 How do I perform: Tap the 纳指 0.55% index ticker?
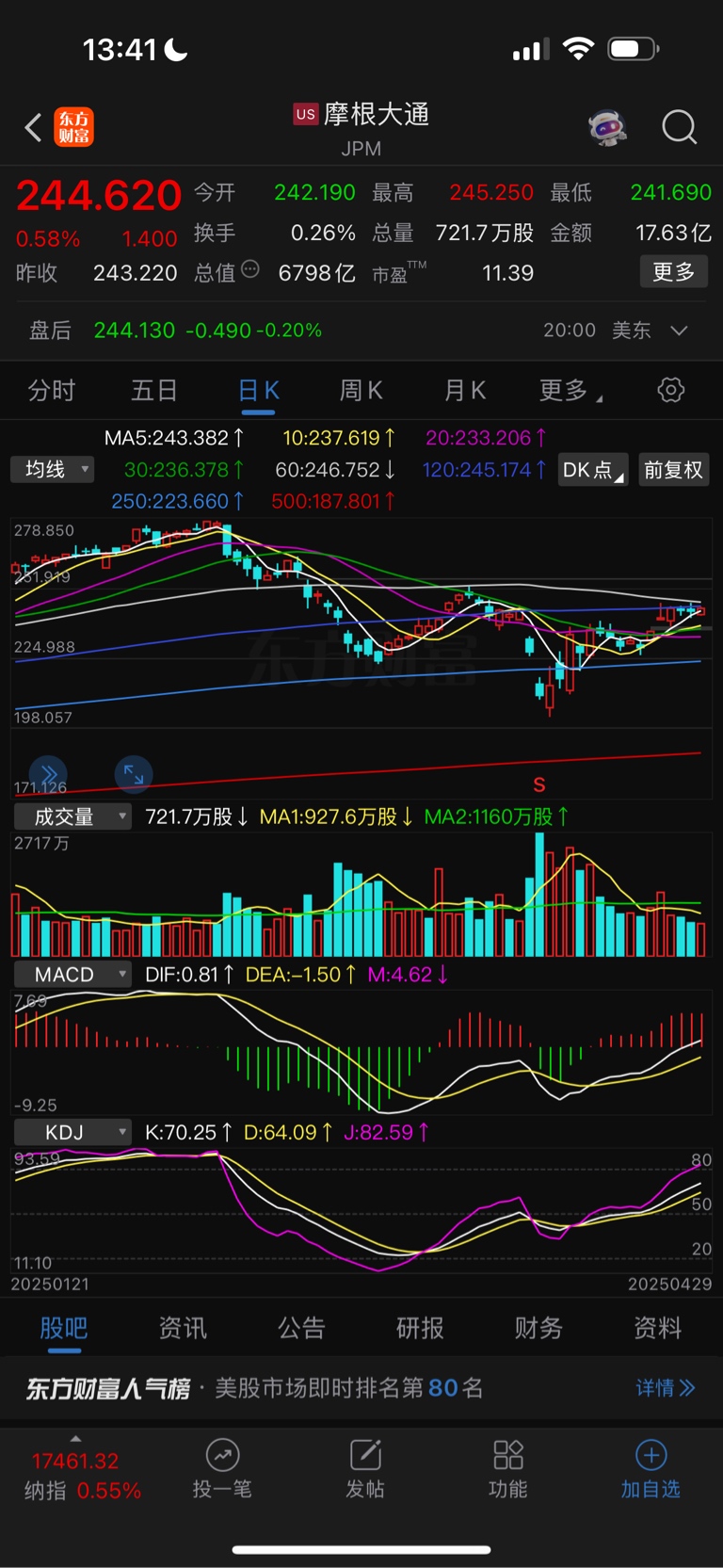click(83, 1491)
